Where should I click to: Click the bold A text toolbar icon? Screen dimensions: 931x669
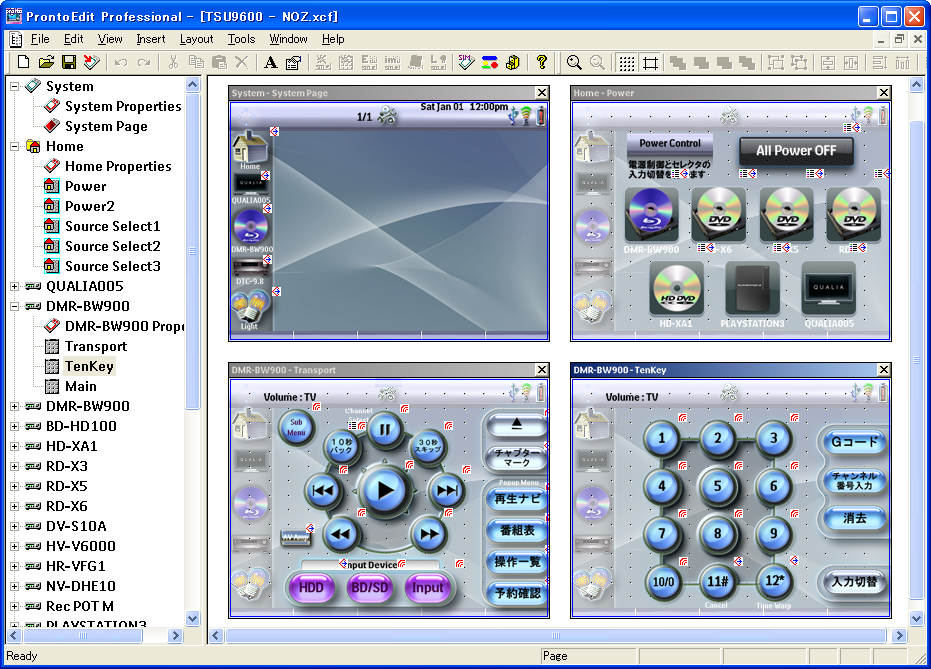(x=270, y=63)
